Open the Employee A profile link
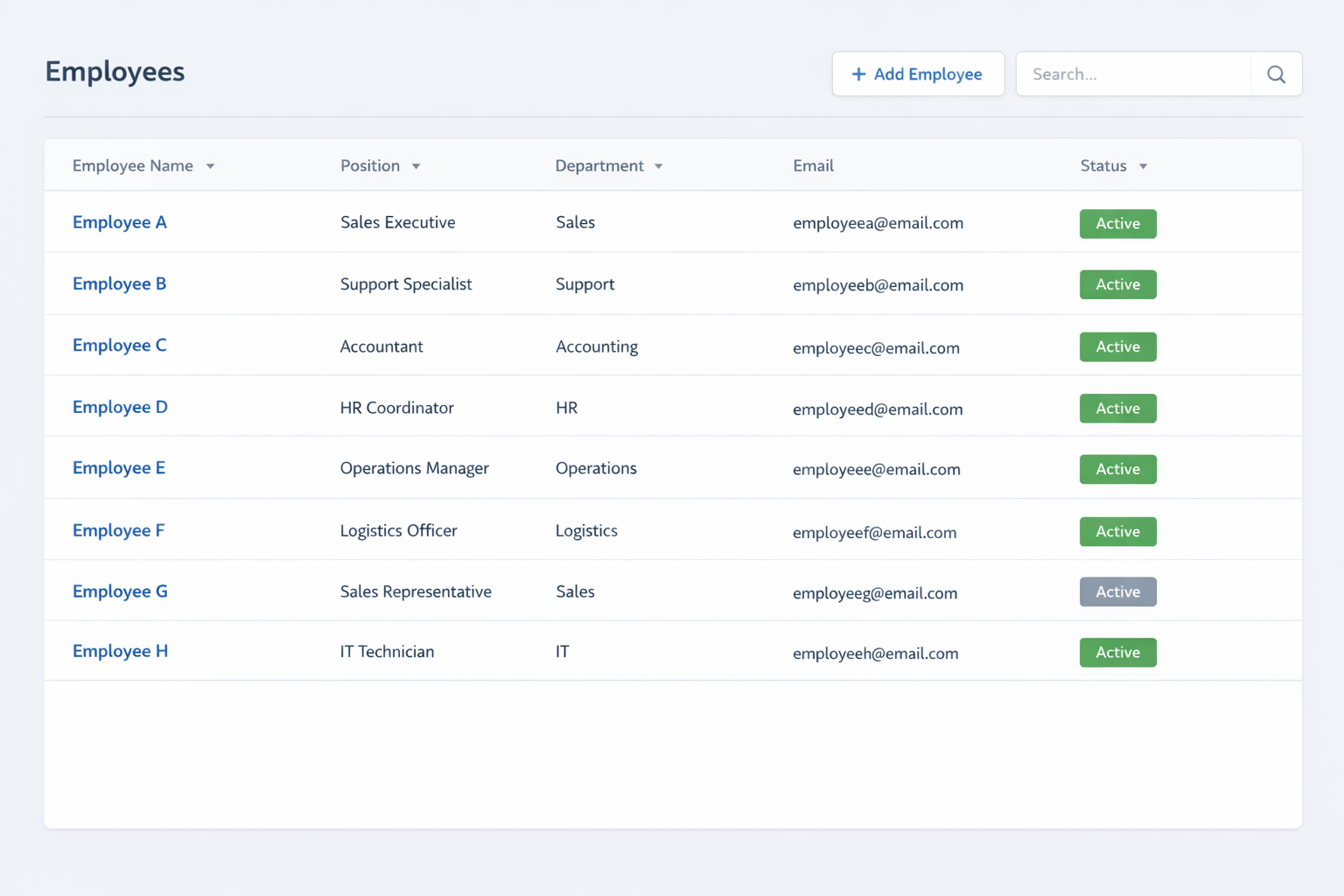 (119, 222)
